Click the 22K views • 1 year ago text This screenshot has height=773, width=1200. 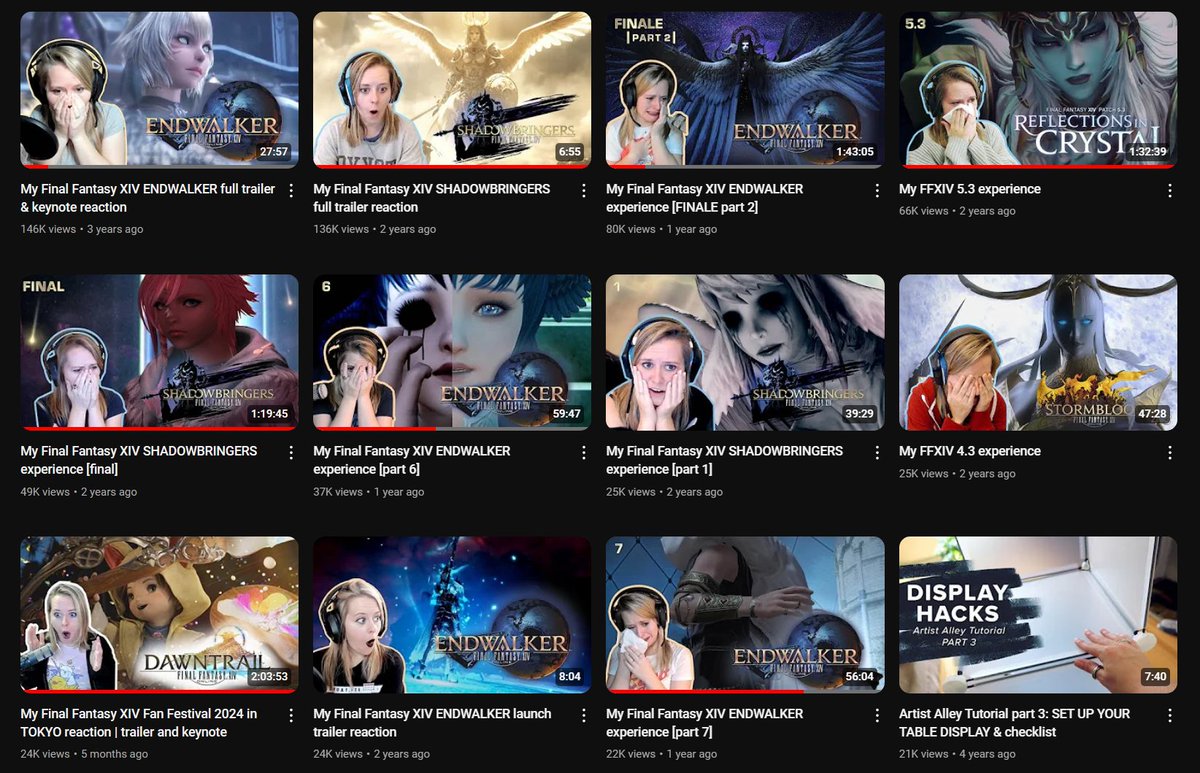tap(662, 754)
